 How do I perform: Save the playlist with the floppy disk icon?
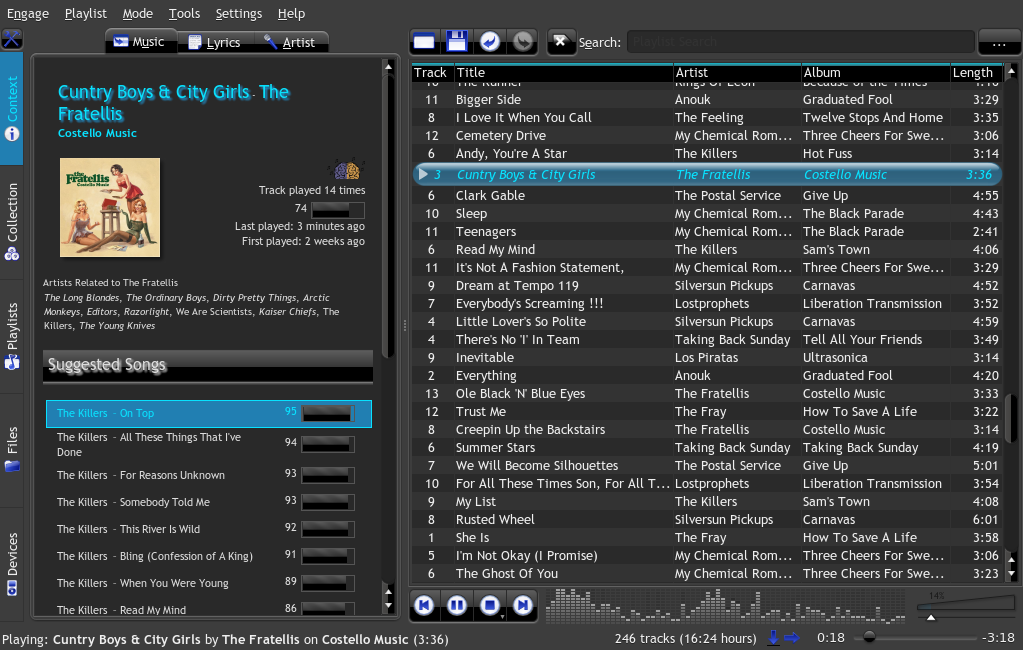[x=457, y=42]
